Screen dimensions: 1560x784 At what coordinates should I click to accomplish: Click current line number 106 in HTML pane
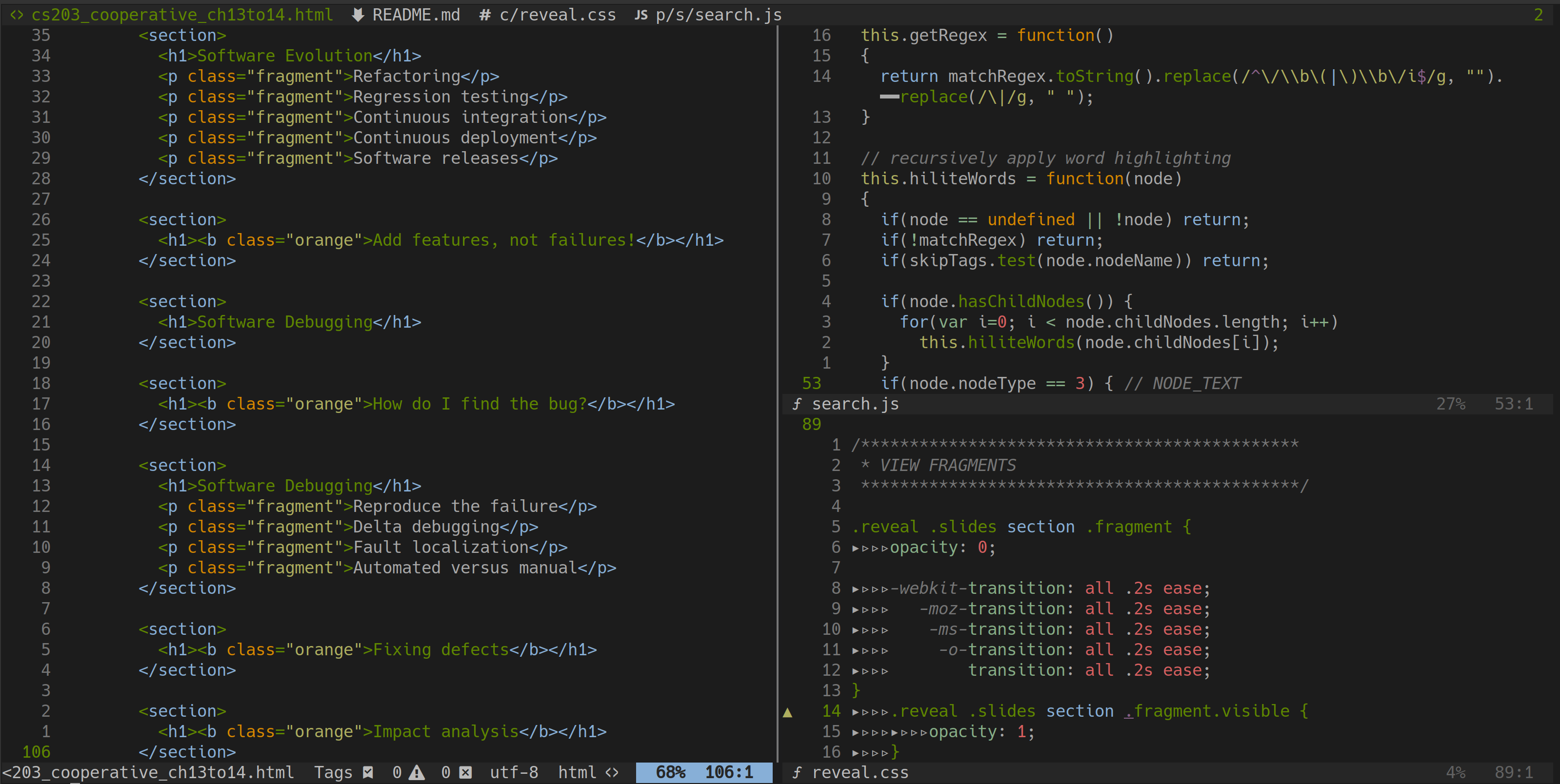[x=36, y=752]
